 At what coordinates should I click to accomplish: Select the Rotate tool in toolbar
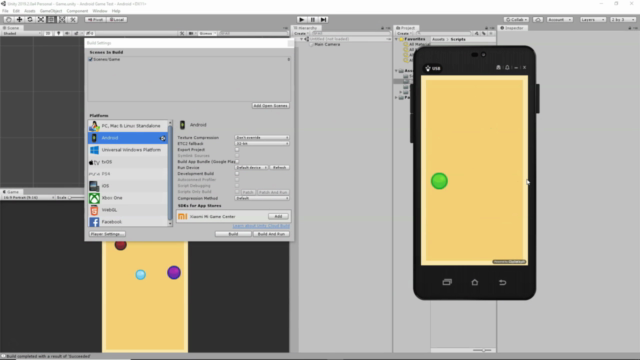click(30, 20)
